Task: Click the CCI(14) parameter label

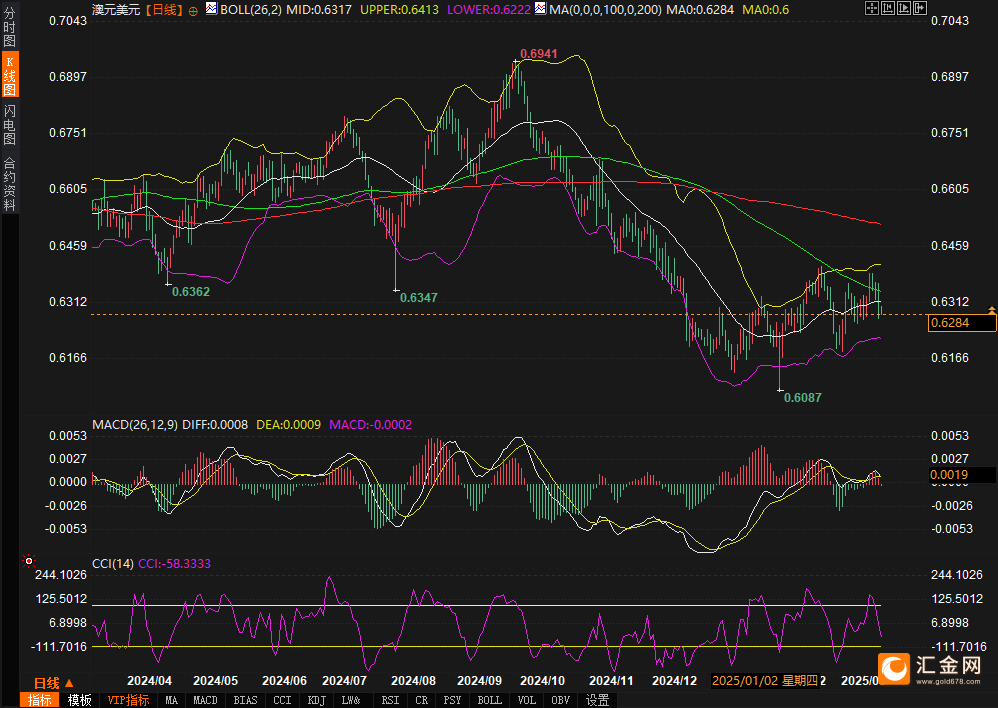Action: (x=113, y=563)
